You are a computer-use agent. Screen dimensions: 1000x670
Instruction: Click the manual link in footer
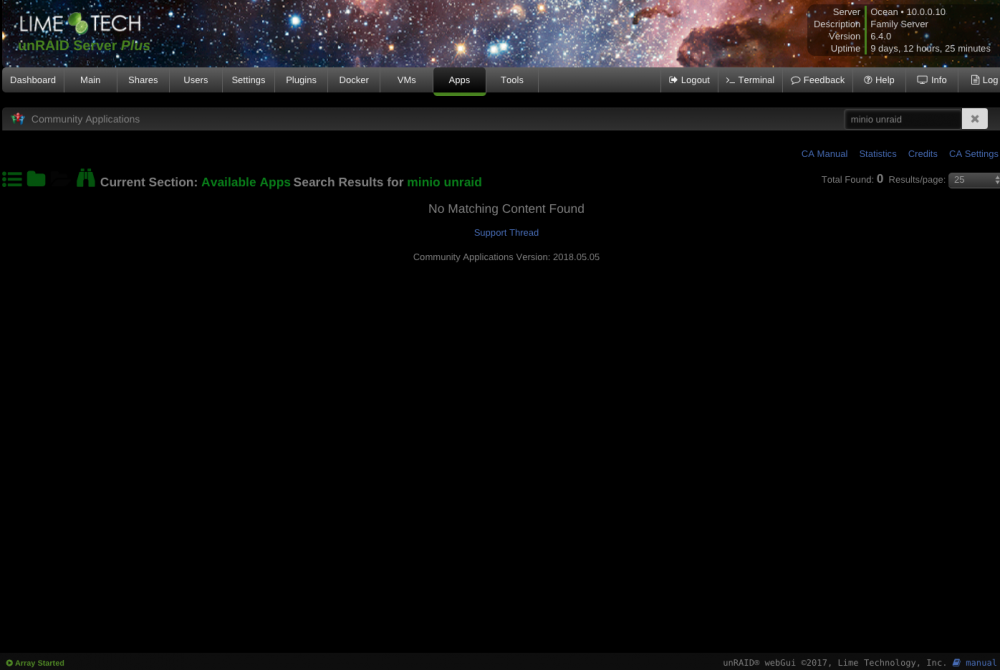coord(980,663)
